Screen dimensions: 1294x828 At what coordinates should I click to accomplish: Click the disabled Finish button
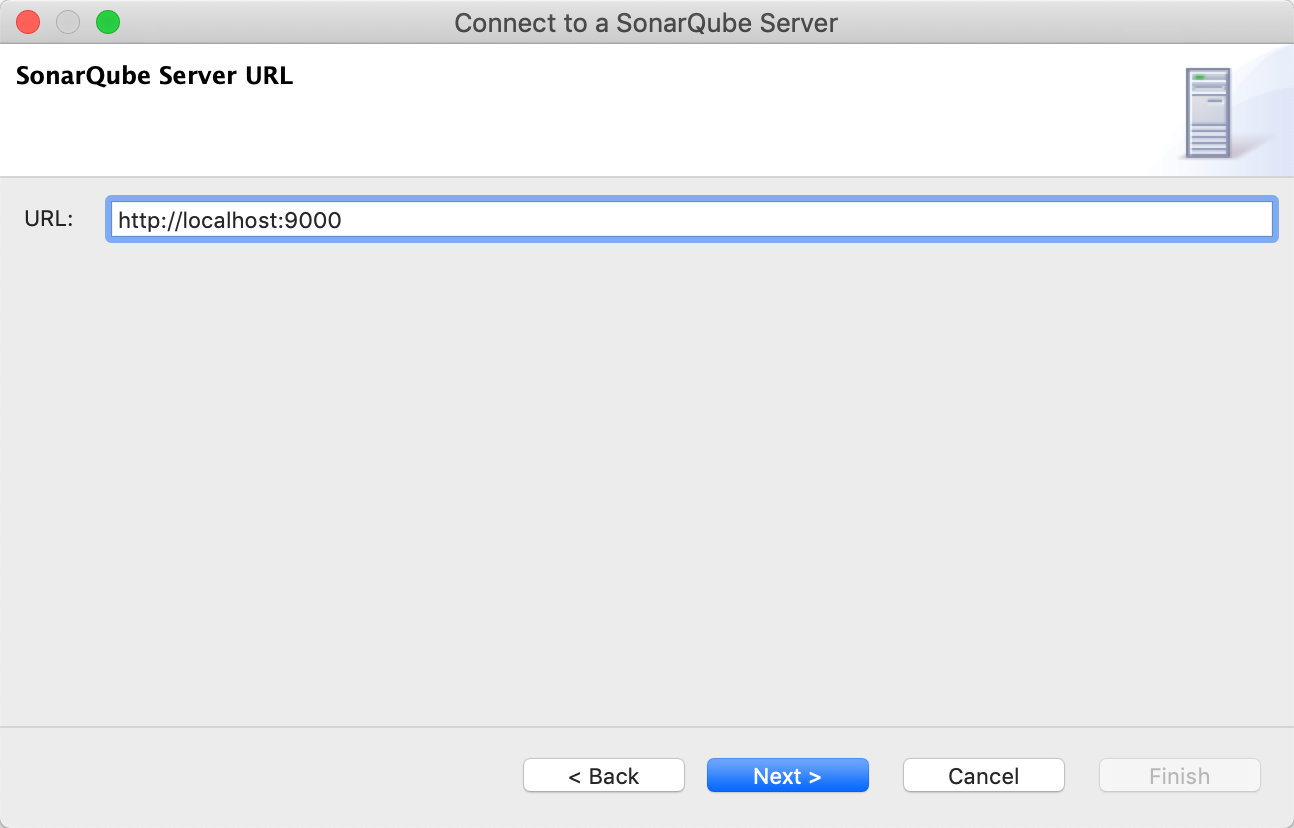point(1179,775)
